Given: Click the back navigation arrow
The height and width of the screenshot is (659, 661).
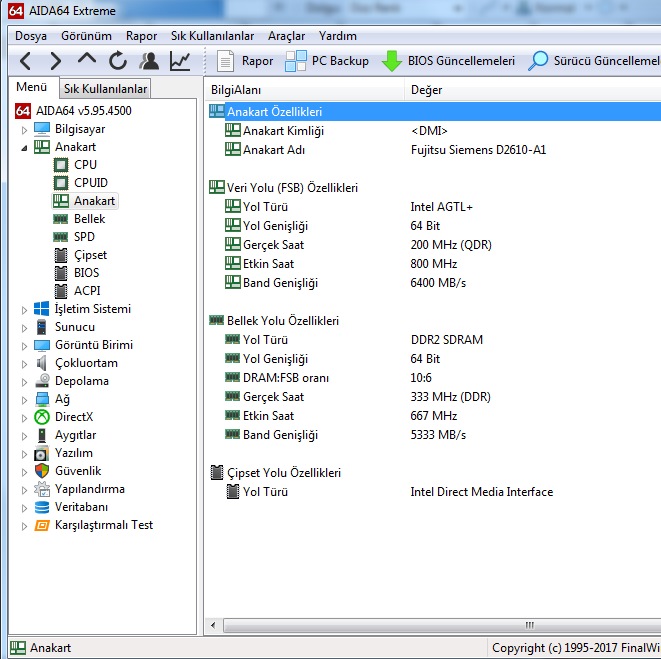Looking at the screenshot, I should click(26, 61).
